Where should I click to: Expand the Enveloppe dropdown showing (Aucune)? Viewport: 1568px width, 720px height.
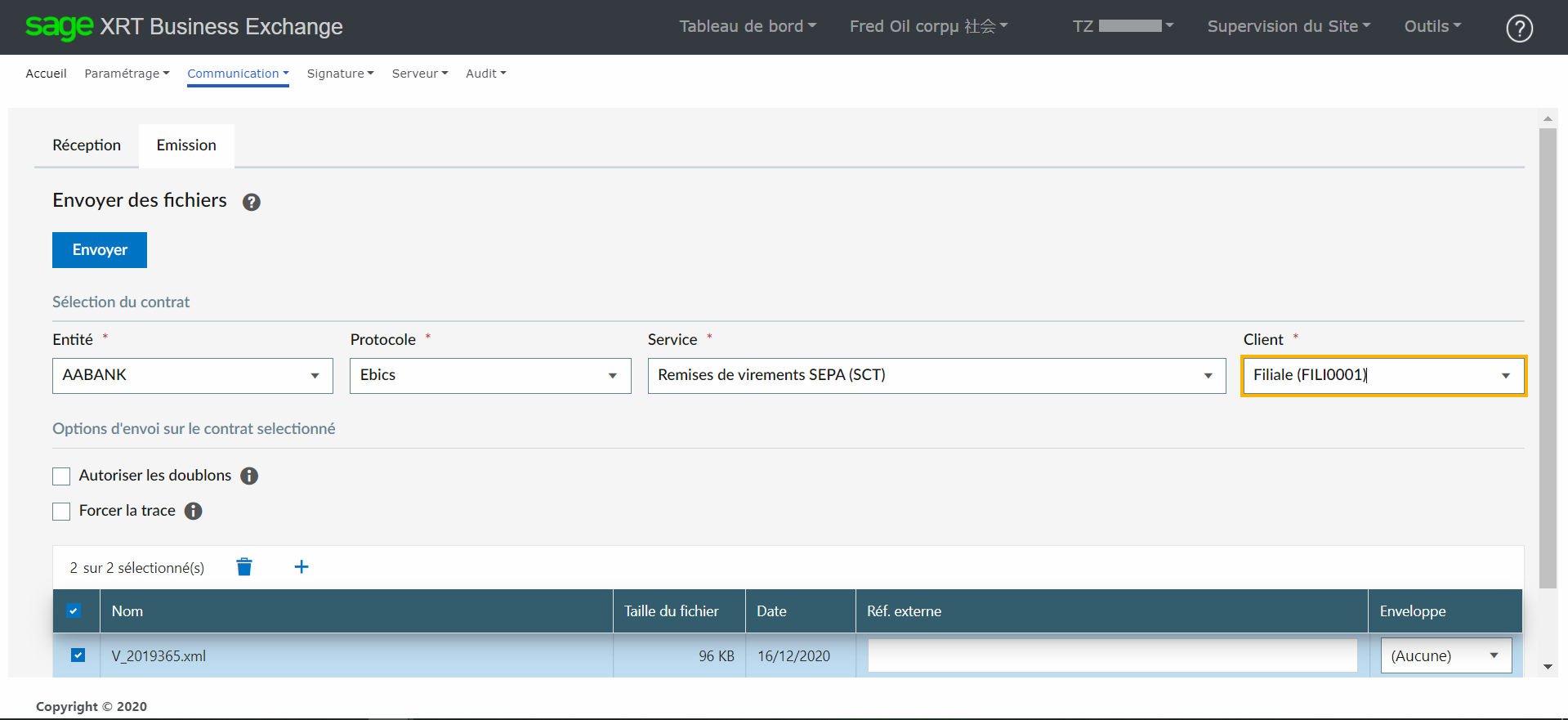(x=1445, y=655)
